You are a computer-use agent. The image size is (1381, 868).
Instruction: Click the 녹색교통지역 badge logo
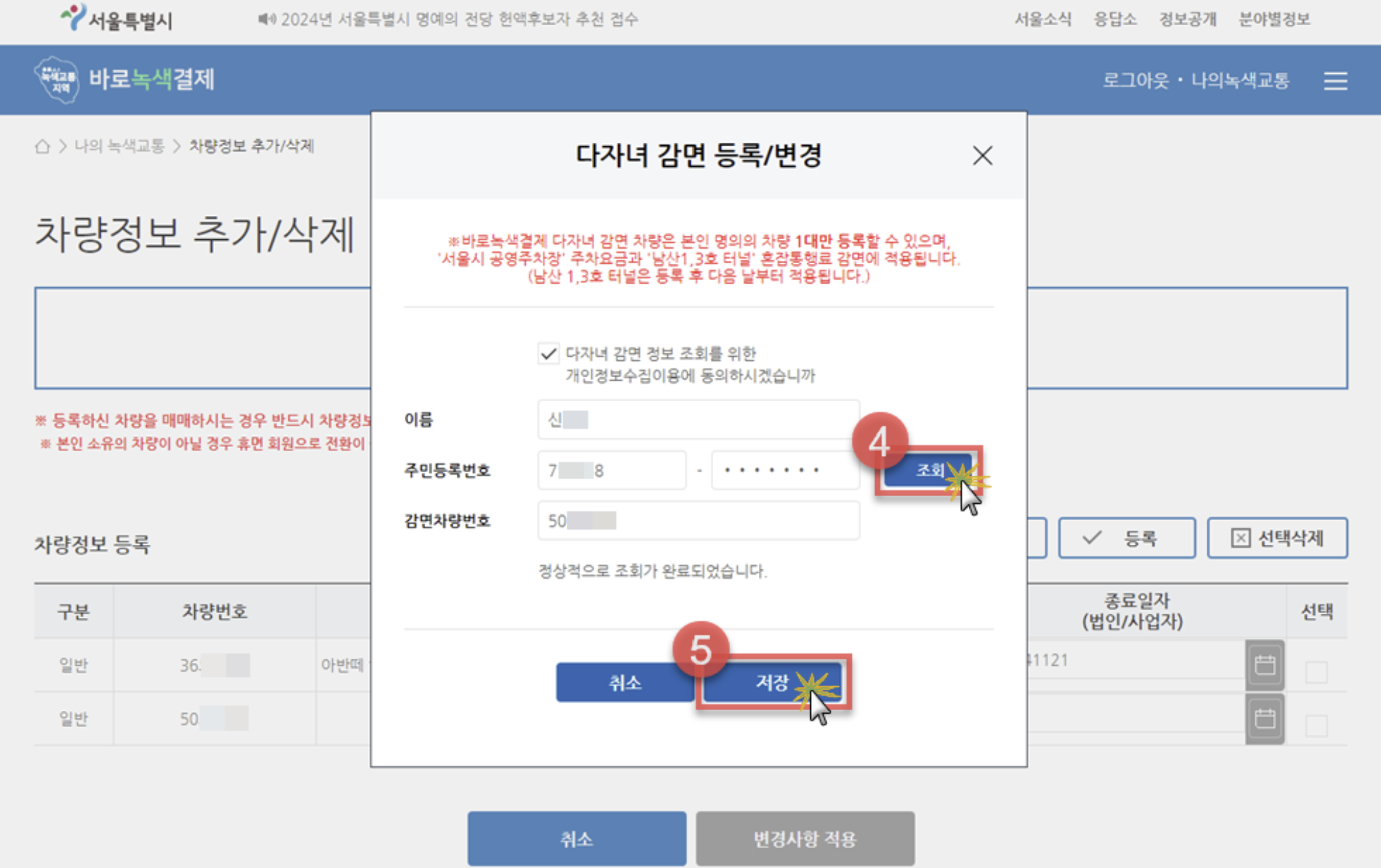(57, 79)
